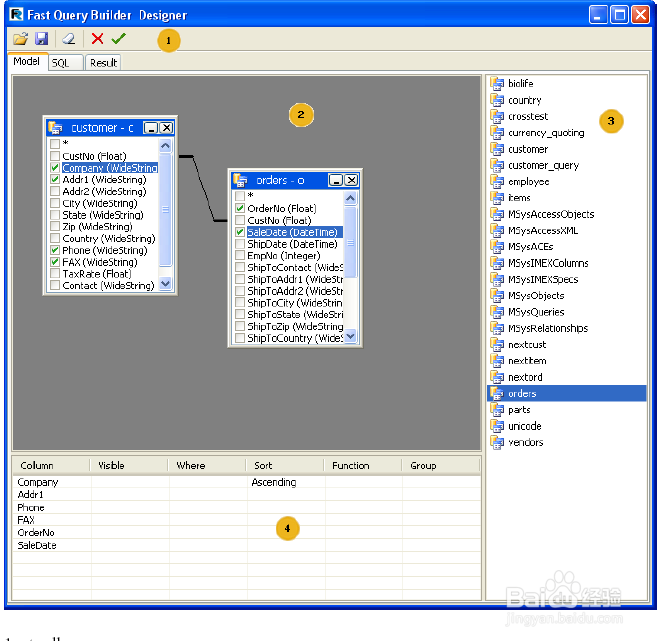The height and width of the screenshot is (641, 659).
Task: Accept query with green checkmark icon
Action: click(x=119, y=39)
